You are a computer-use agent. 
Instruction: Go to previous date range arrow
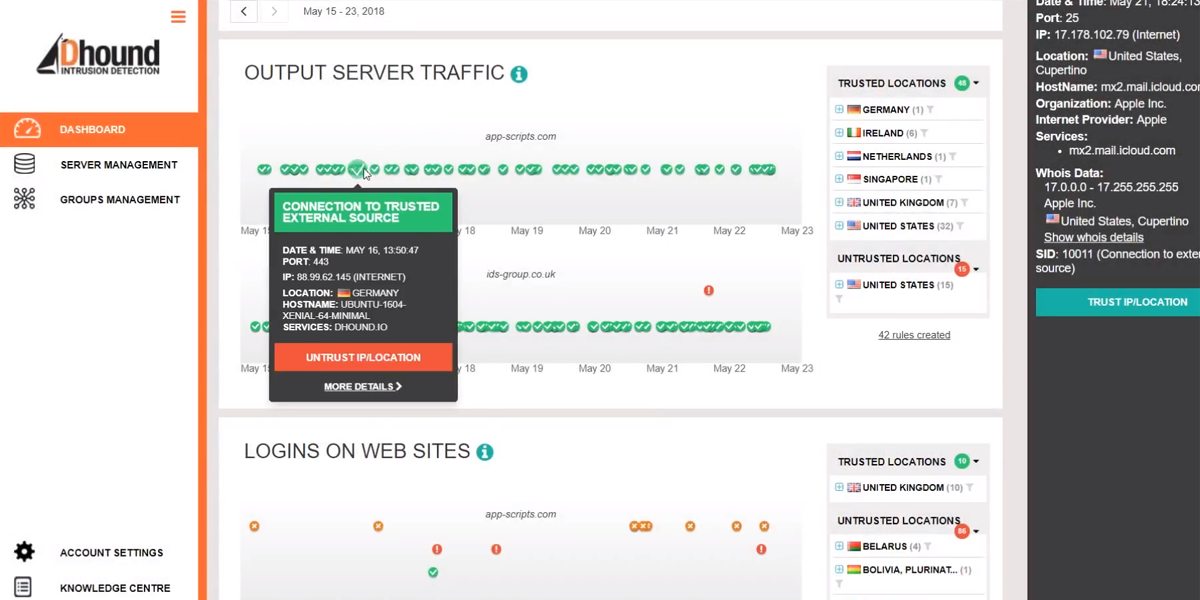[244, 12]
